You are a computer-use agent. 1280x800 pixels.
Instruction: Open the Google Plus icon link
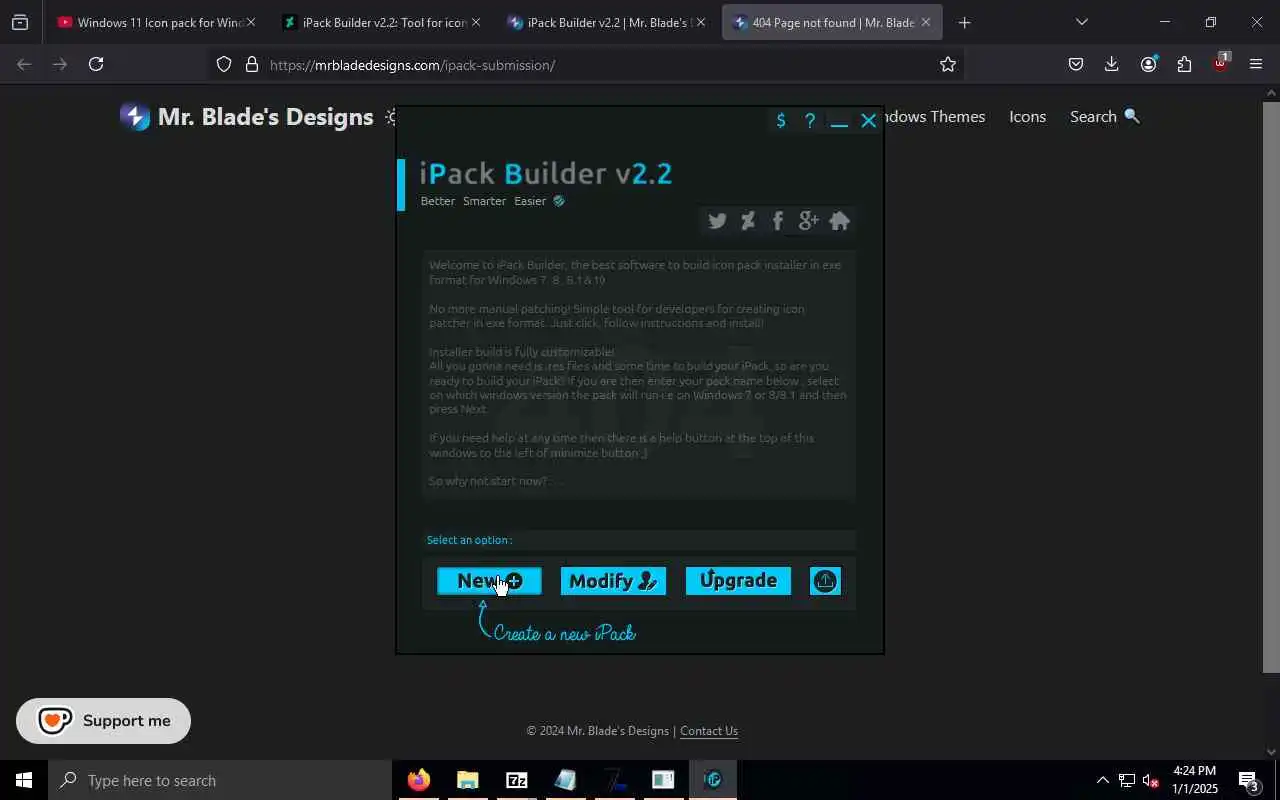(x=808, y=221)
